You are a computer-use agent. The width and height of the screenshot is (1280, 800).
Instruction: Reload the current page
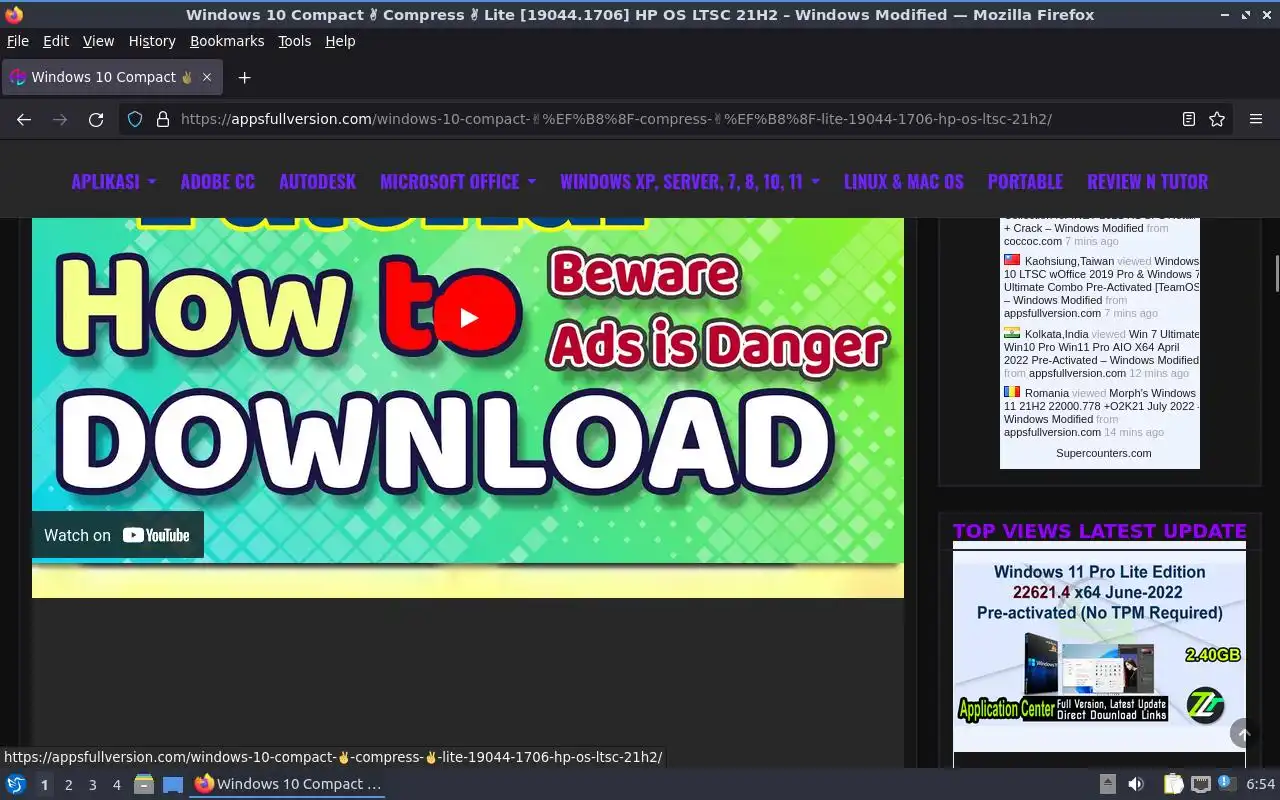tap(96, 119)
